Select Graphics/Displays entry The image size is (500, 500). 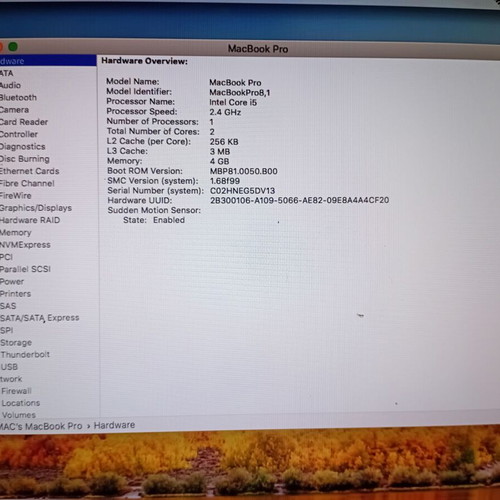[x=36, y=208]
